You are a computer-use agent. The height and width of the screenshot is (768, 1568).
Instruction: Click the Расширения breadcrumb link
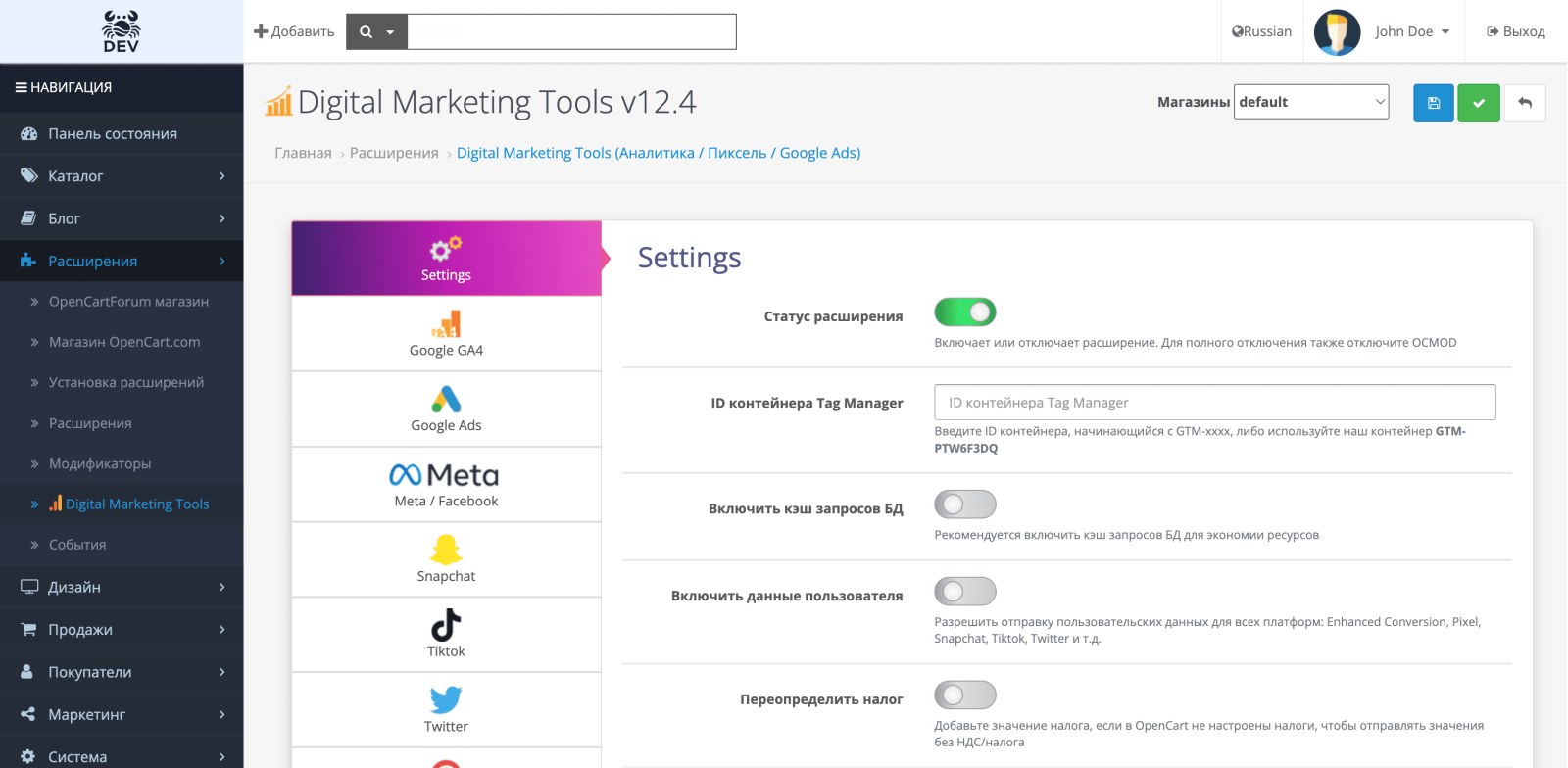coord(394,153)
